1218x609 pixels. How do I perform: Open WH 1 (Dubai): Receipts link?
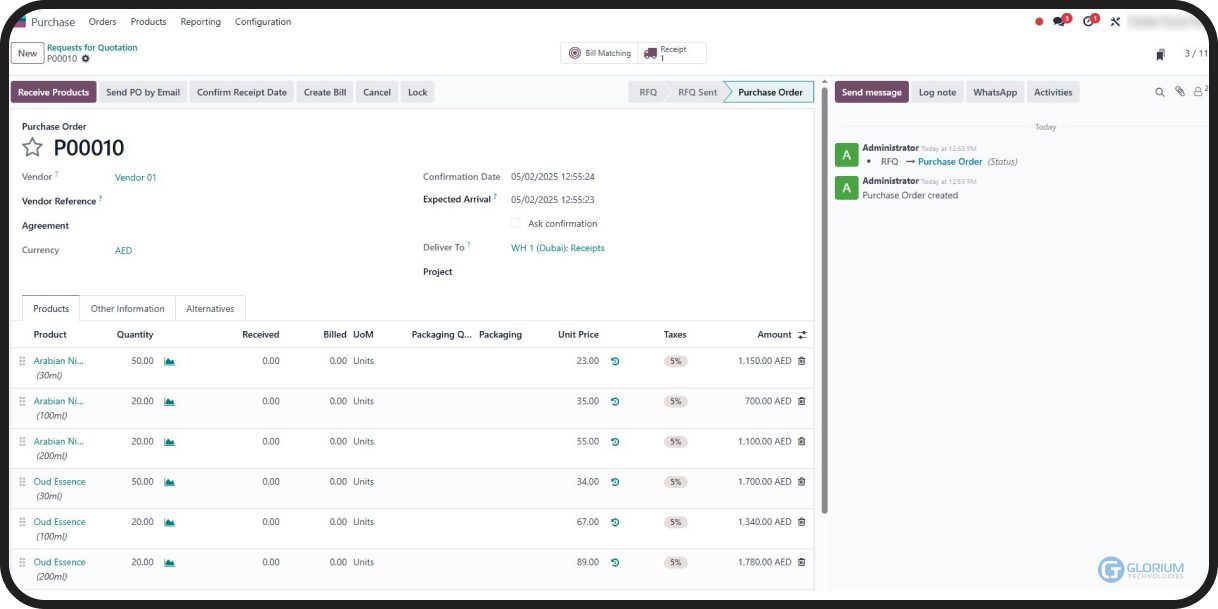(x=558, y=248)
